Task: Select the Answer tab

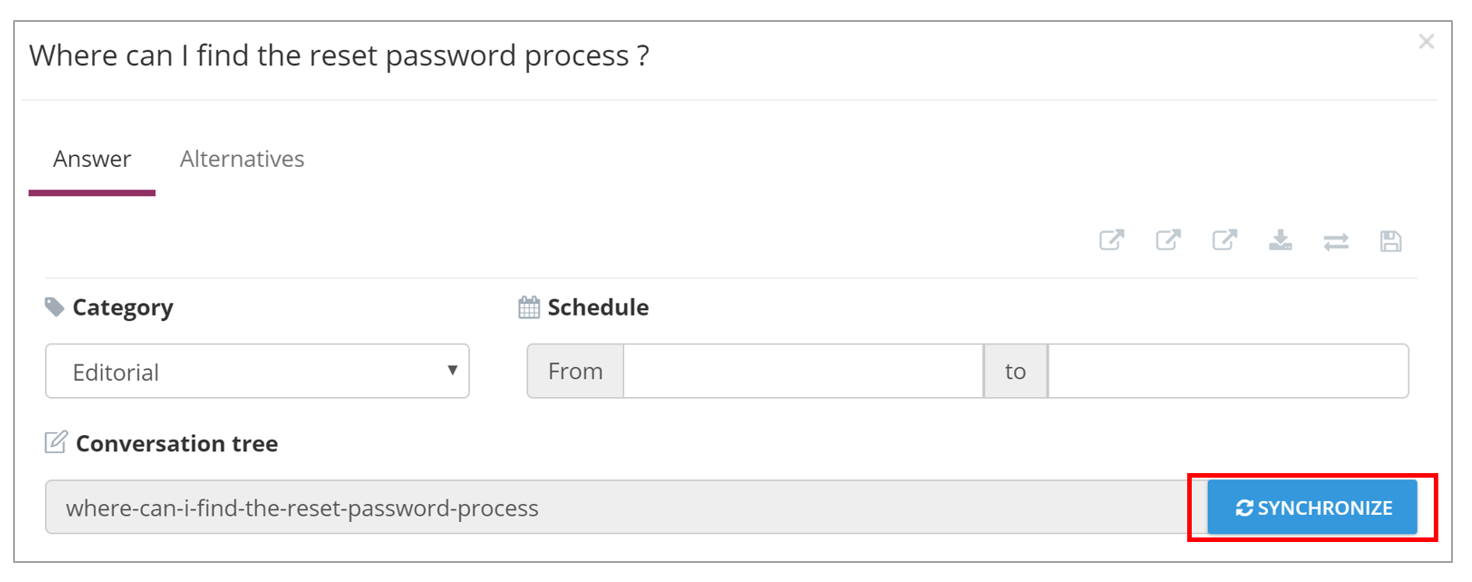Action: [x=92, y=159]
